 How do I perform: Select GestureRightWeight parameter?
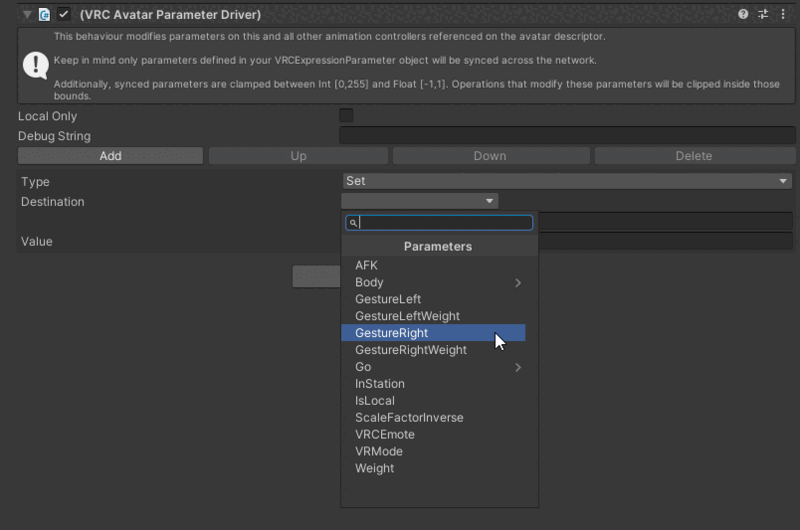point(433,350)
